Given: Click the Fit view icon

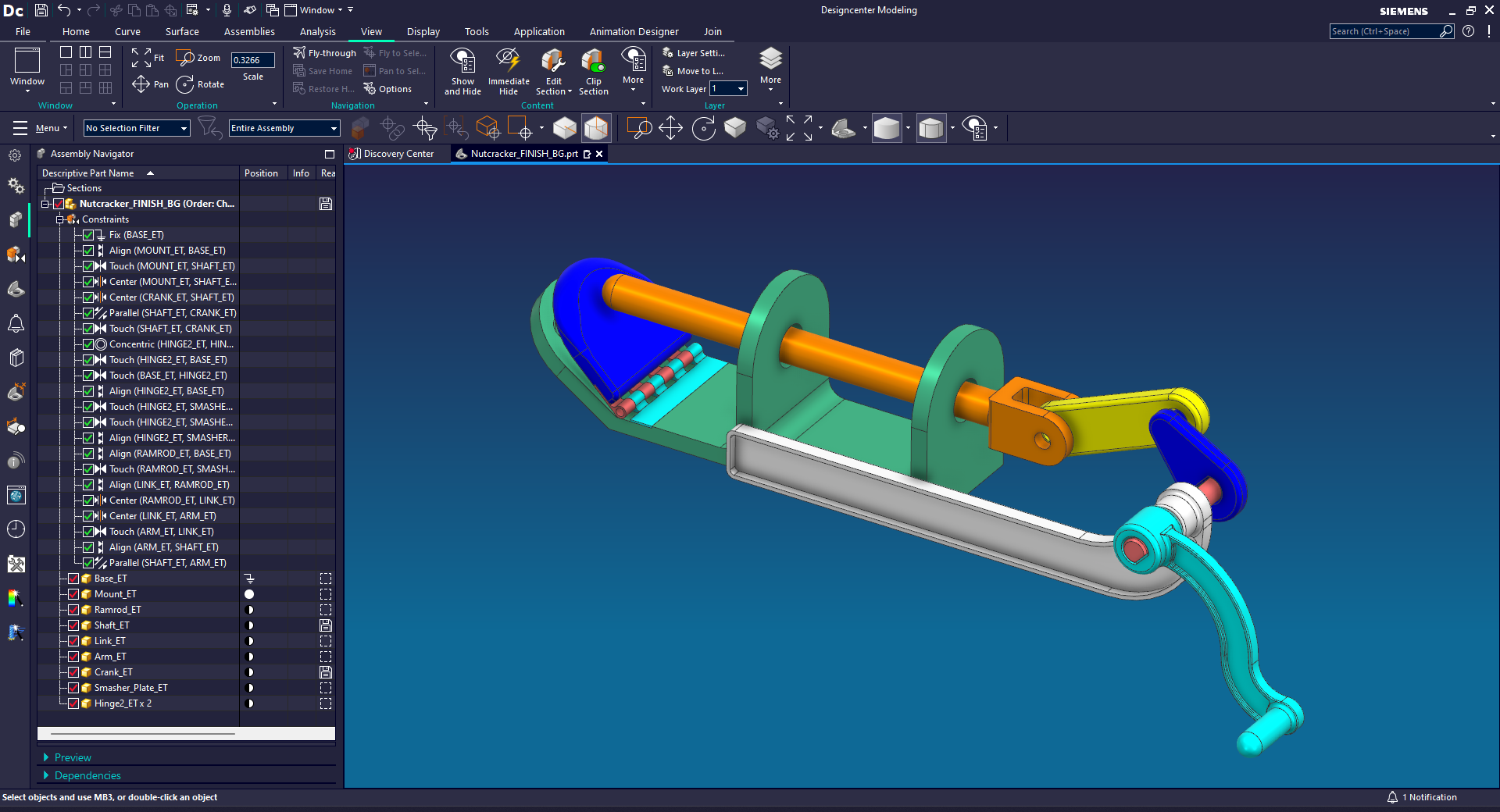Looking at the screenshot, I should [x=148, y=58].
